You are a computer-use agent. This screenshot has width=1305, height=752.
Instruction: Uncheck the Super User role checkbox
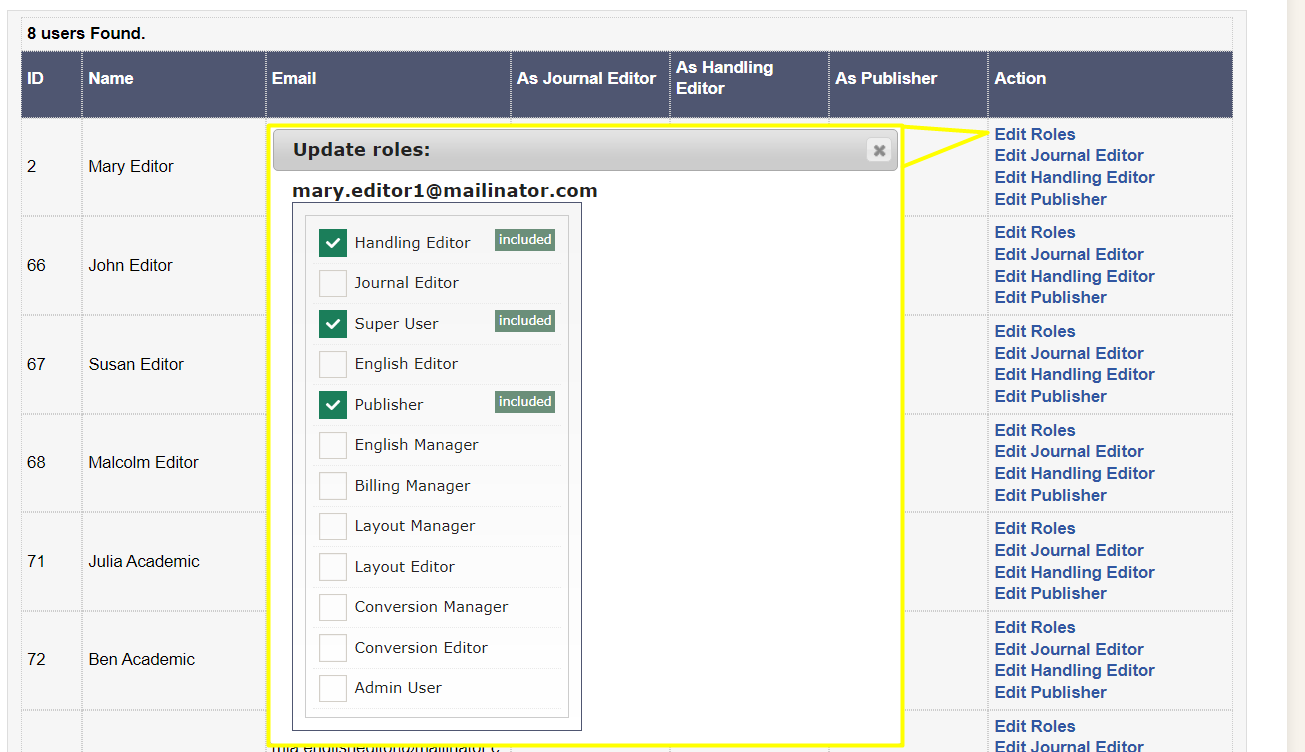[333, 324]
